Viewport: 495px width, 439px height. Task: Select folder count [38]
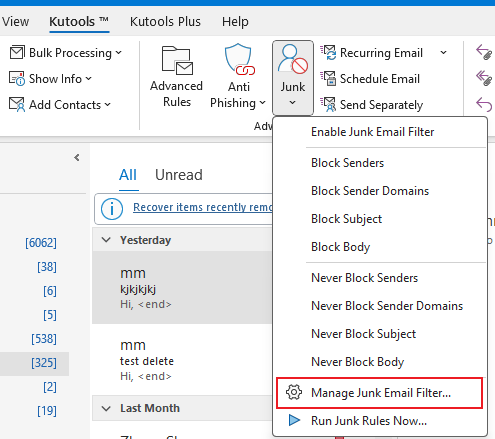click(47, 267)
